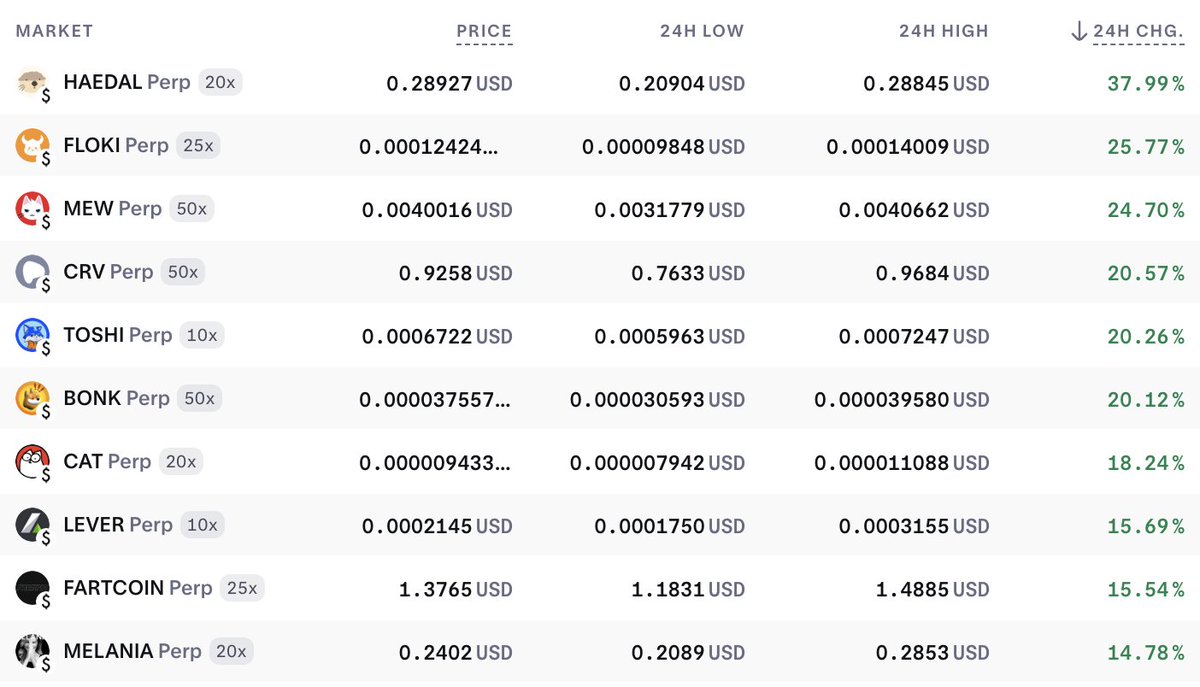
Task: Click the HAEDAL 24H high 0.28845 USD
Action: (926, 84)
